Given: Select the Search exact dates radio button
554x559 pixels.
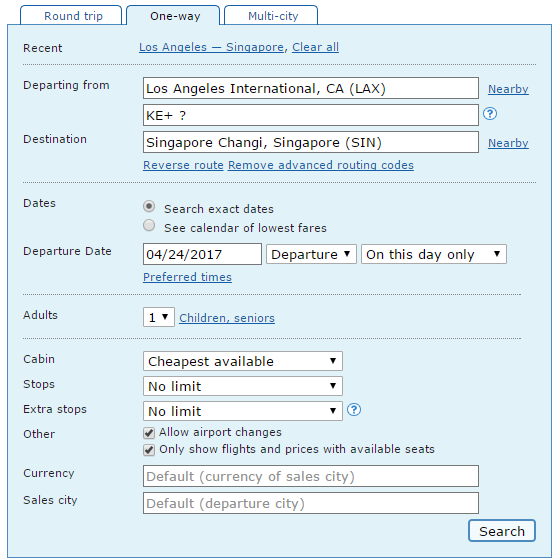Looking at the screenshot, I should [149, 206].
